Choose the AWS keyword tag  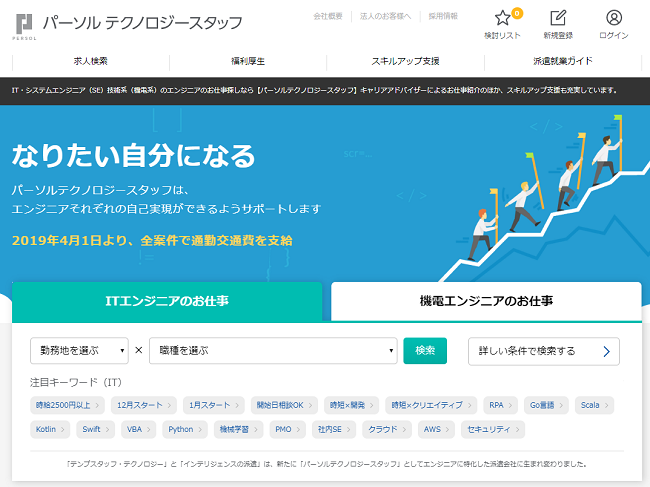pos(433,430)
